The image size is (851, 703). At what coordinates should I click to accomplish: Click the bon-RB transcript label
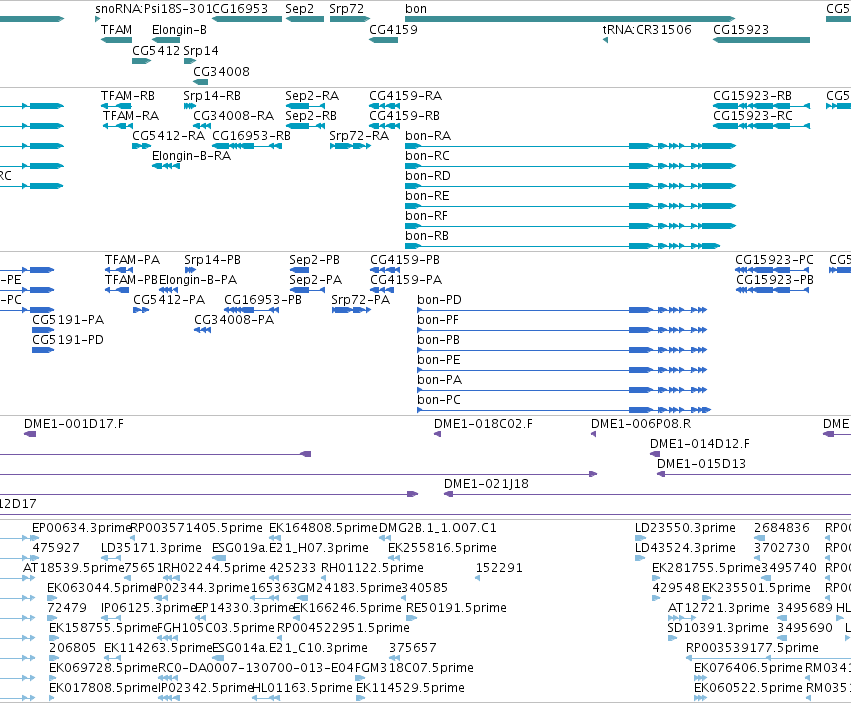pos(427,237)
